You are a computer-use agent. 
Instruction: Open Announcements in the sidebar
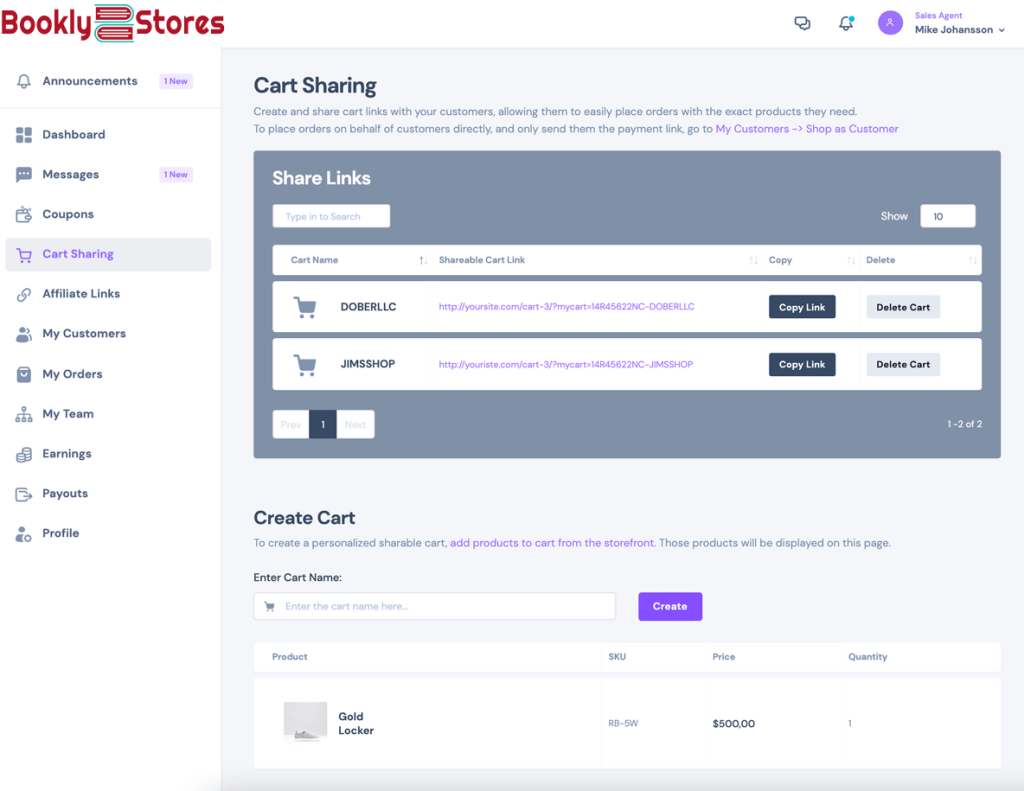coord(90,81)
